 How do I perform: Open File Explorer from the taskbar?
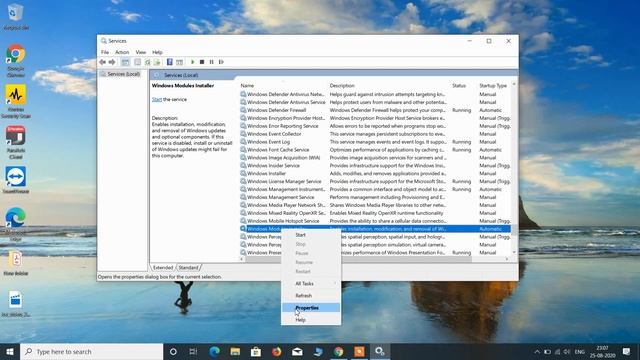coord(235,351)
